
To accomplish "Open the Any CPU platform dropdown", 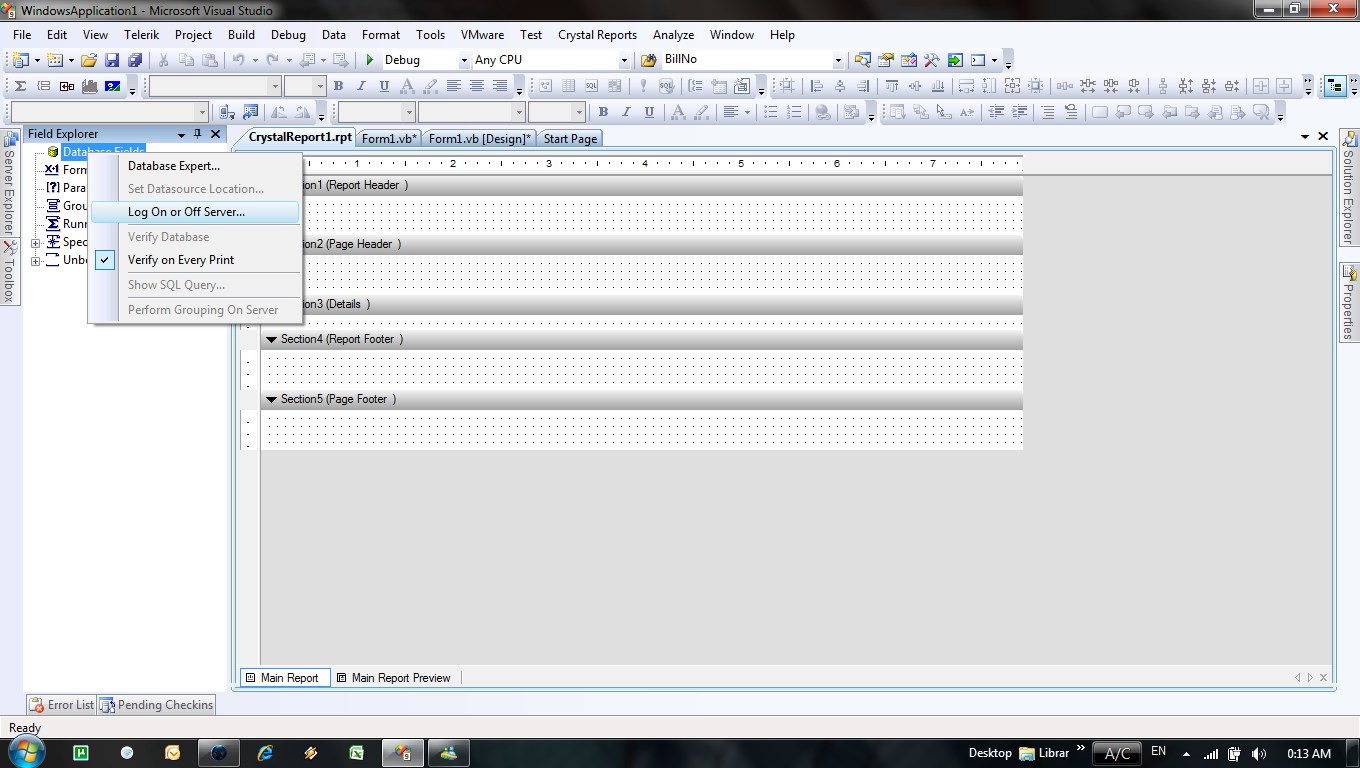I will [x=624, y=60].
